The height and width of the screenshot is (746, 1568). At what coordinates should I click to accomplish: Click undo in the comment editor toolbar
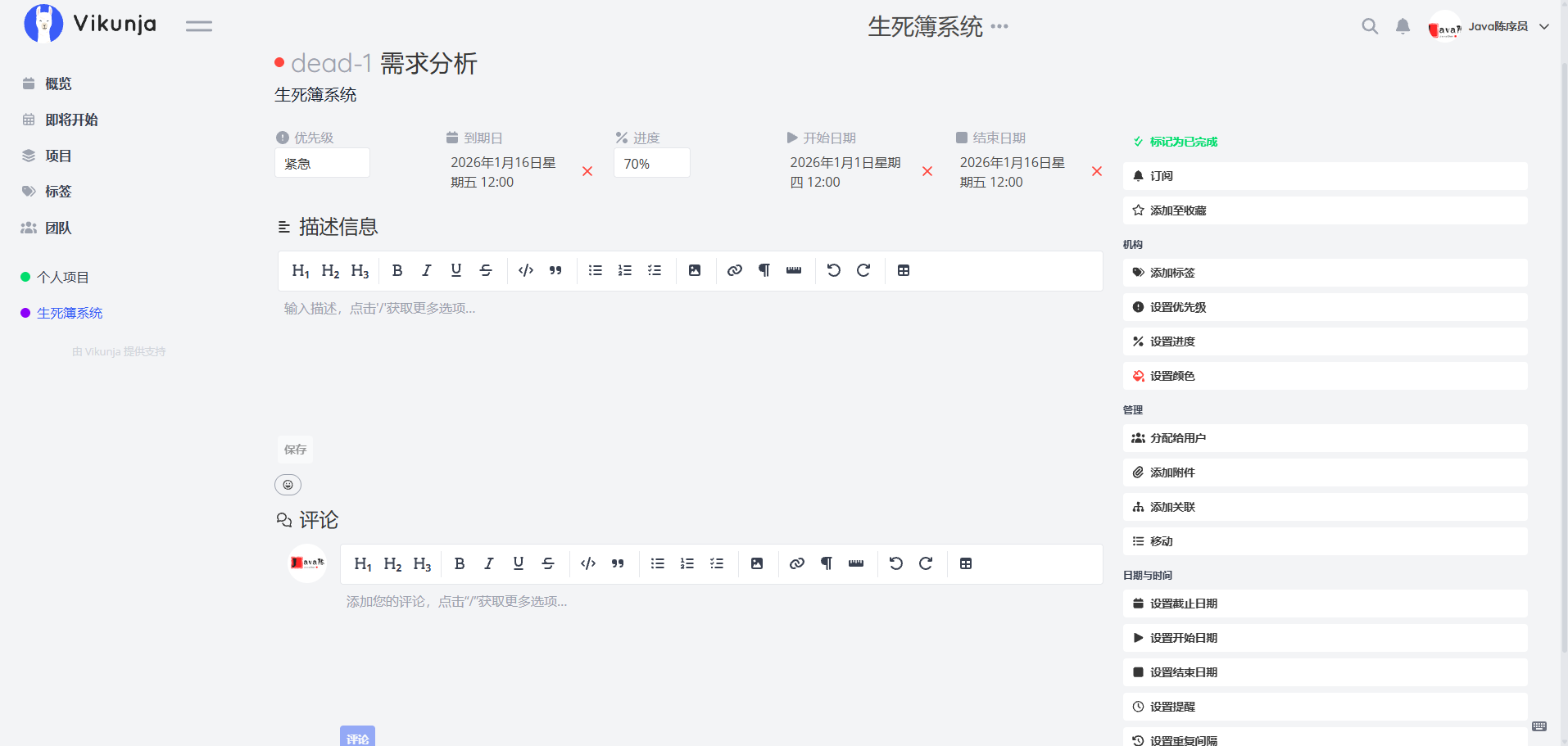(896, 564)
